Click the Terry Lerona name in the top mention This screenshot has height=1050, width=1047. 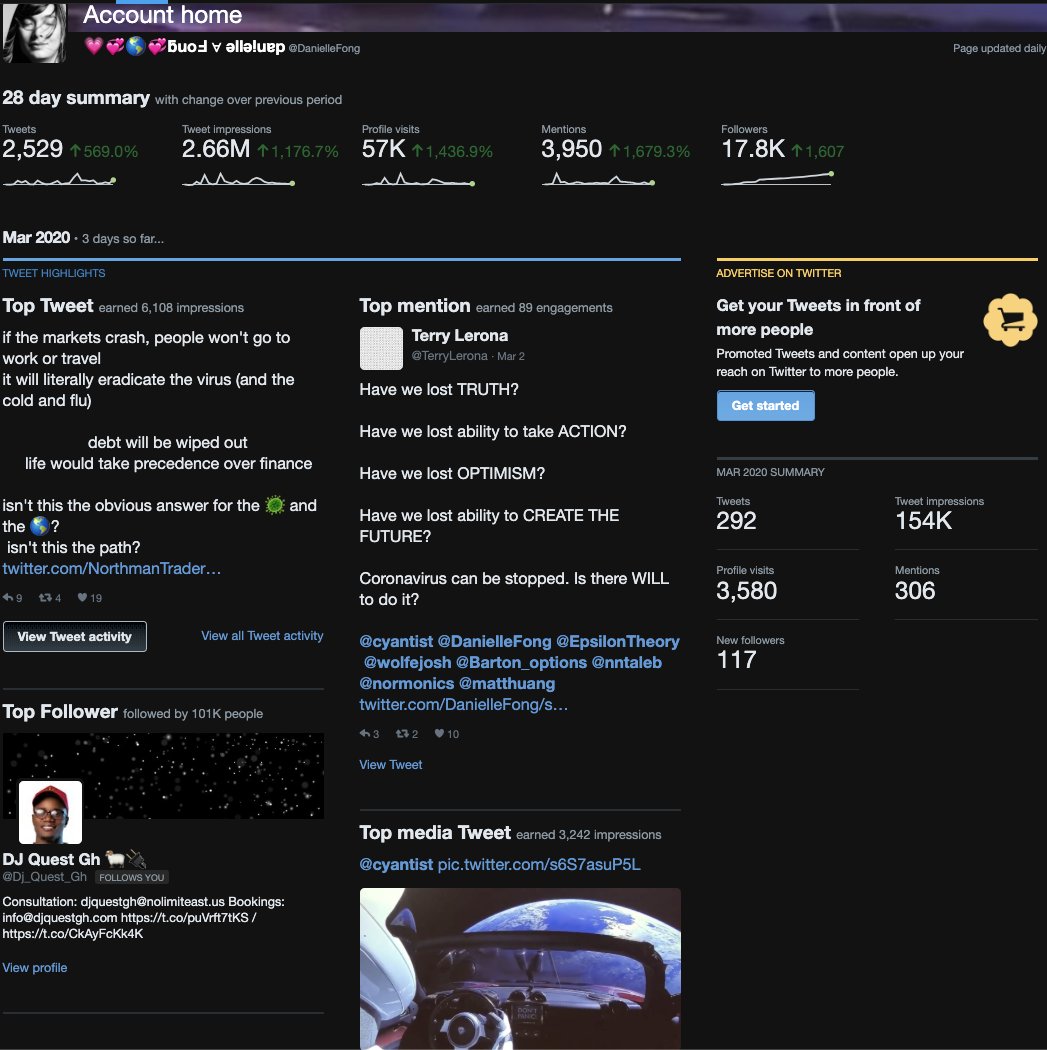click(x=459, y=335)
